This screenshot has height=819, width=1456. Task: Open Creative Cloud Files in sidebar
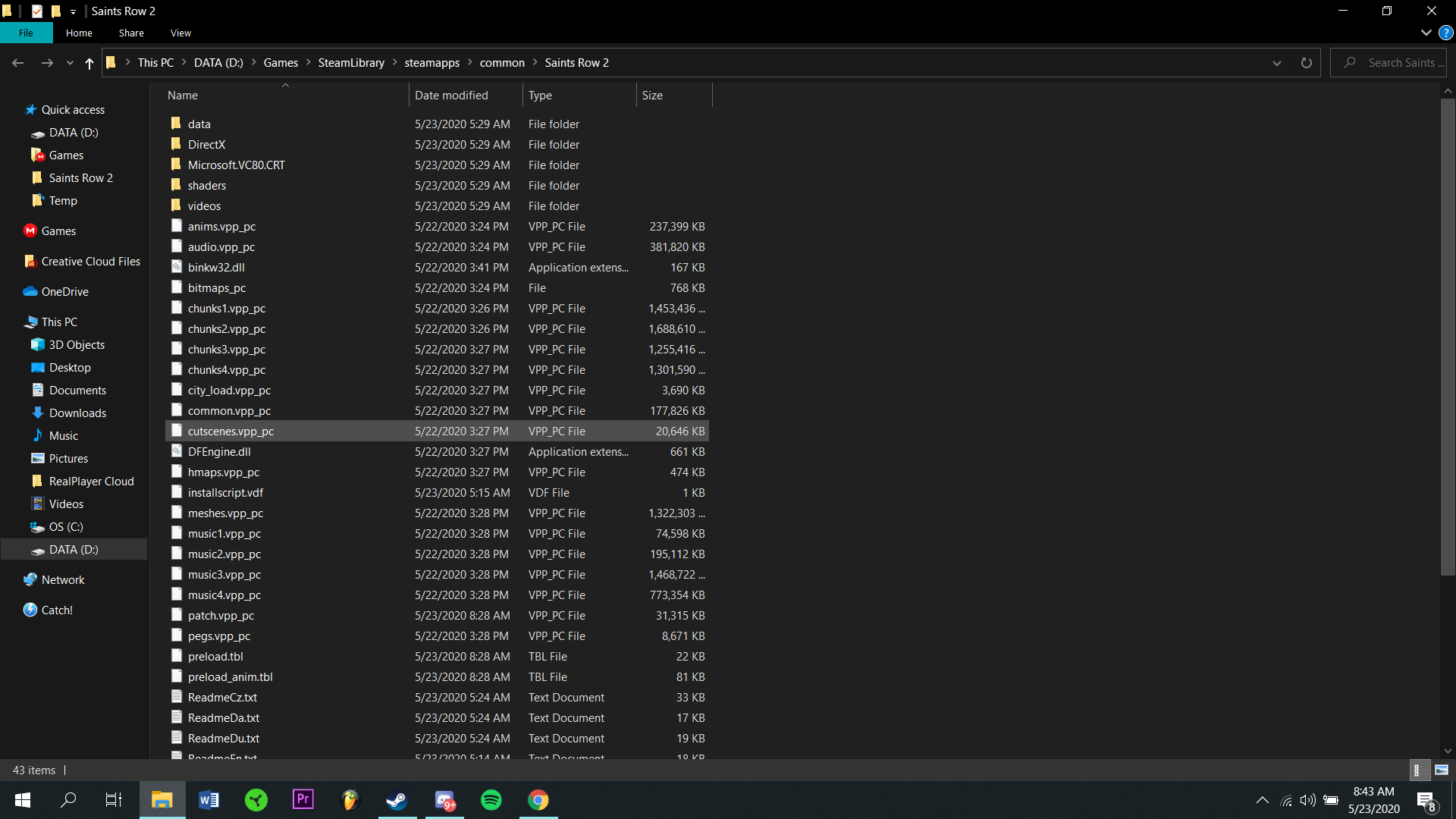(90, 262)
